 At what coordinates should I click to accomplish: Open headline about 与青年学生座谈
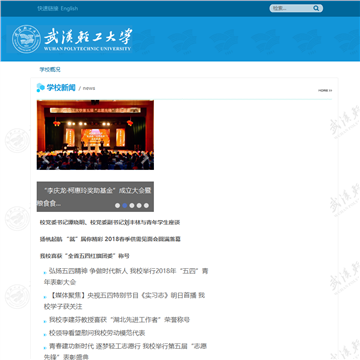pos(110,222)
